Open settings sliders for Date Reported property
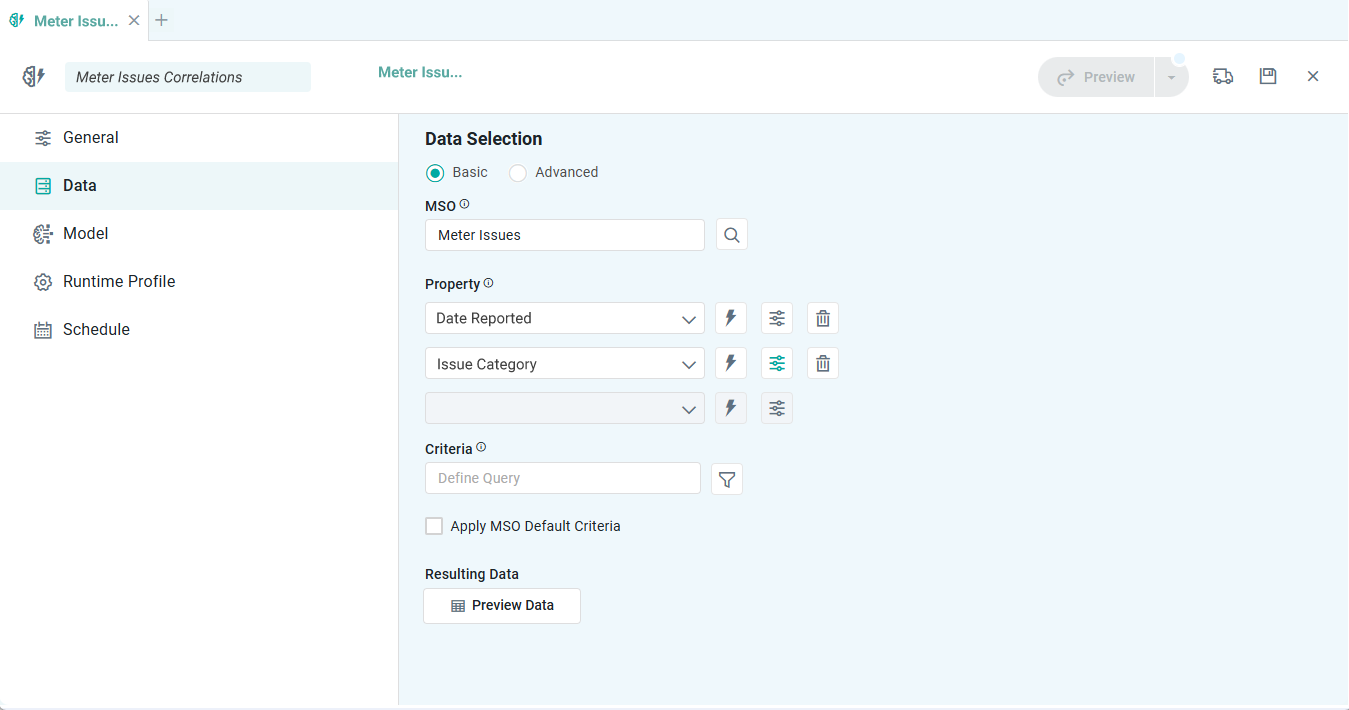 (777, 318)
